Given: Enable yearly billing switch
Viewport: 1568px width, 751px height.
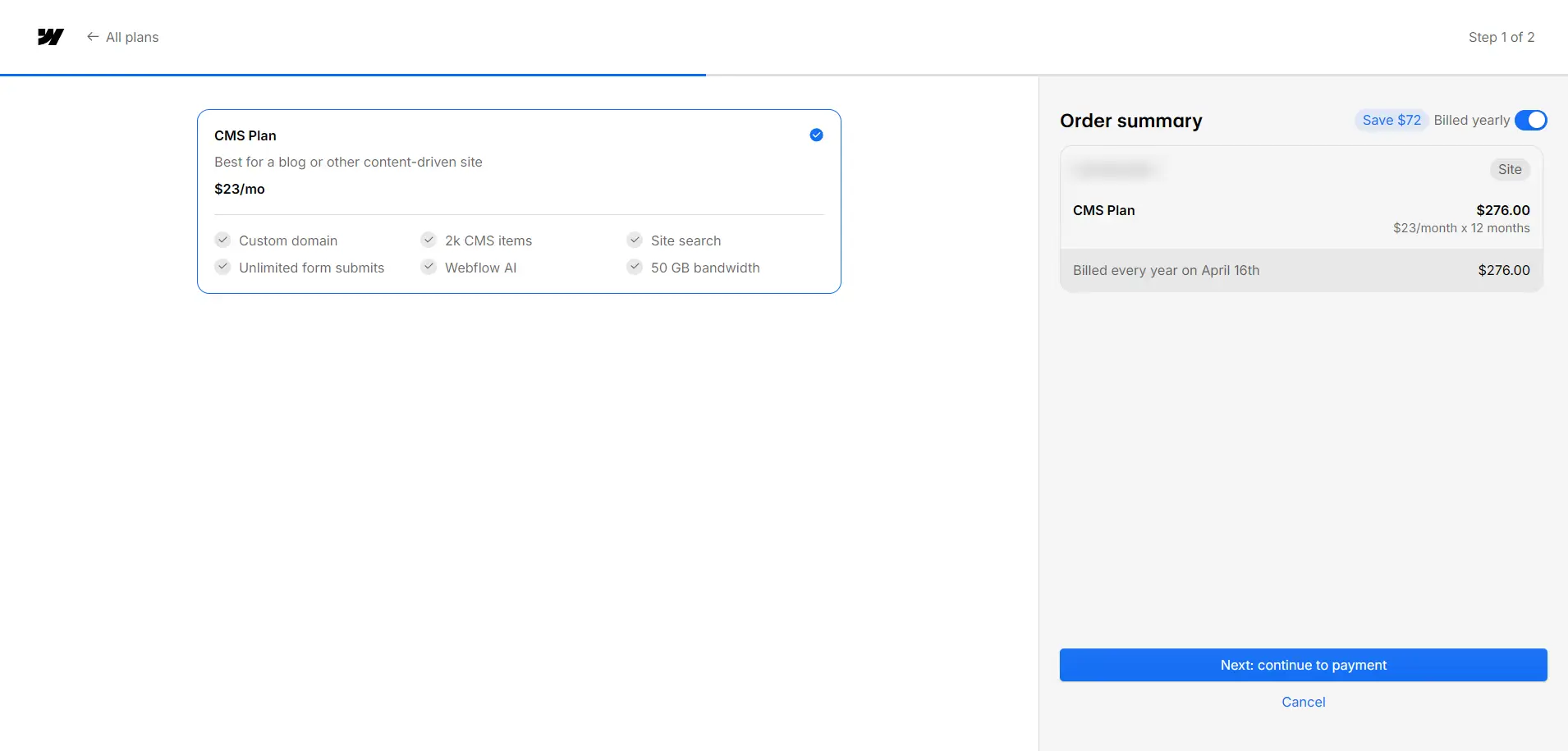Looking at the screenshot, I should click(x=1530, y=120).
